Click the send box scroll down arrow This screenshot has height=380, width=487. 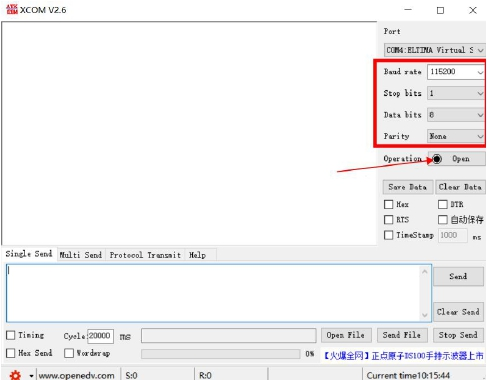[425, 315]
